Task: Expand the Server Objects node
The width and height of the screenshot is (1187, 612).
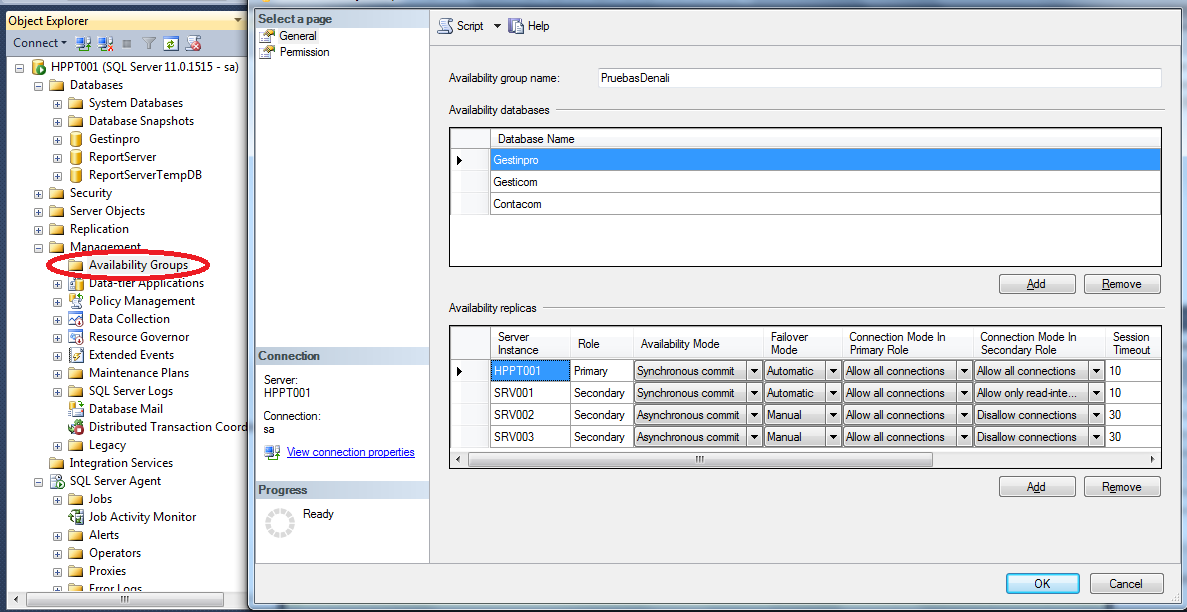Action: pyautogui.click(x=39, y=211)
